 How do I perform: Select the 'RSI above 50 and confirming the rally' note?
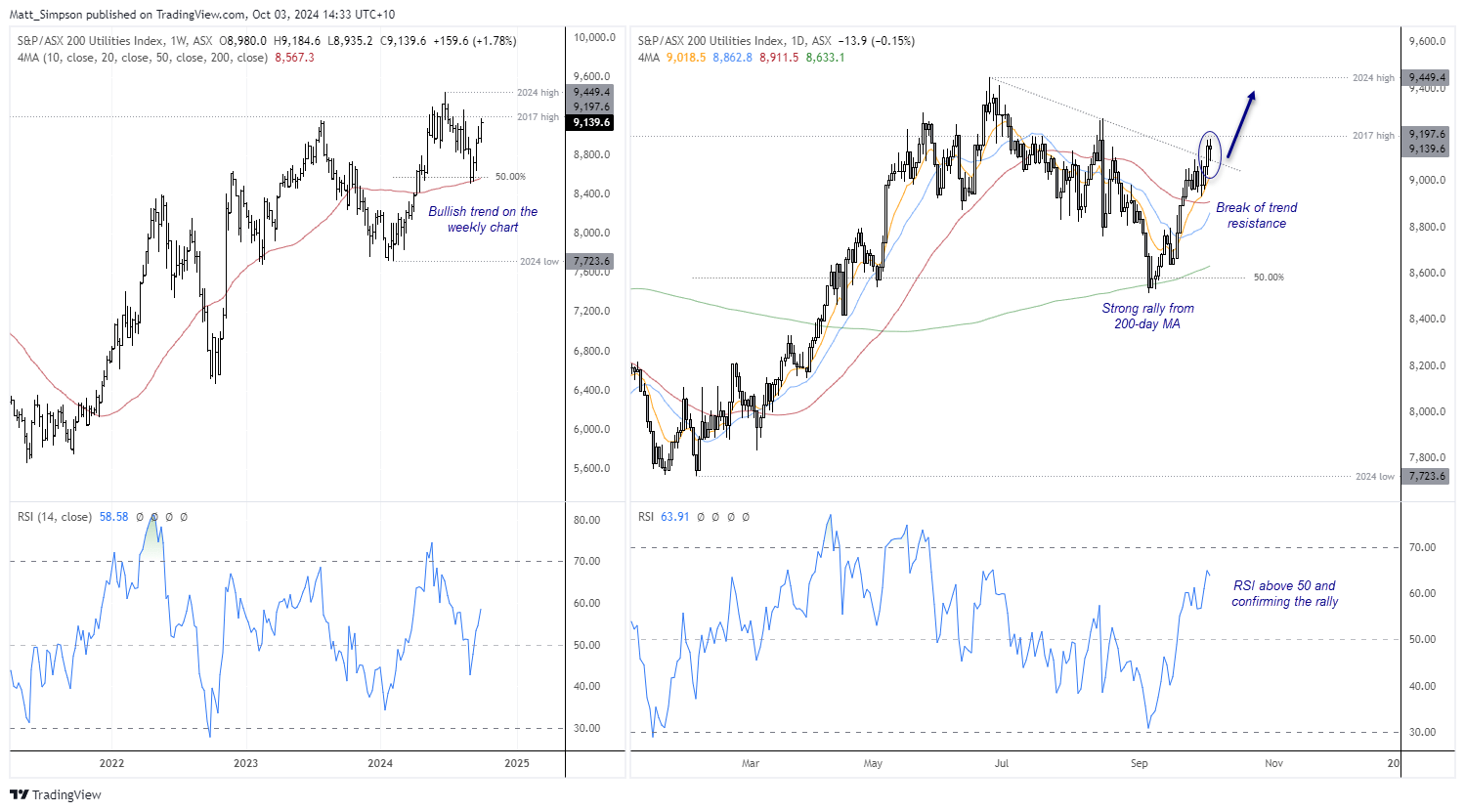pos(1284,593)
